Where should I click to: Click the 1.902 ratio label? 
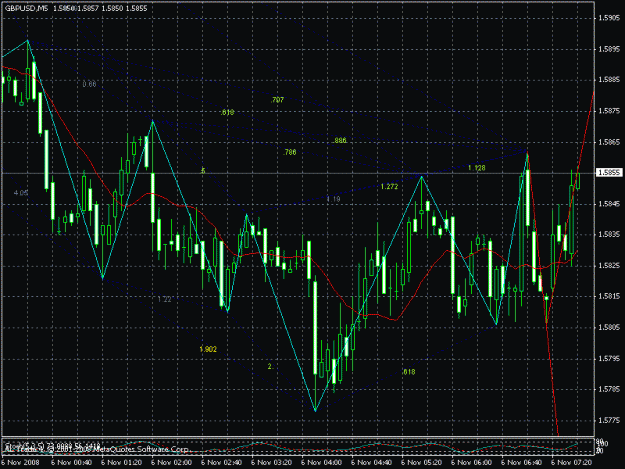pyautogui.click(x=208, y=349)
